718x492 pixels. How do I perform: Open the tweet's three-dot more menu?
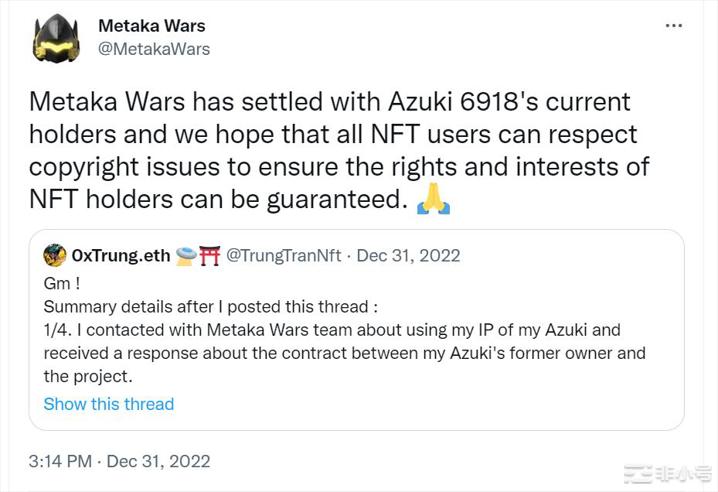point(675,26)
